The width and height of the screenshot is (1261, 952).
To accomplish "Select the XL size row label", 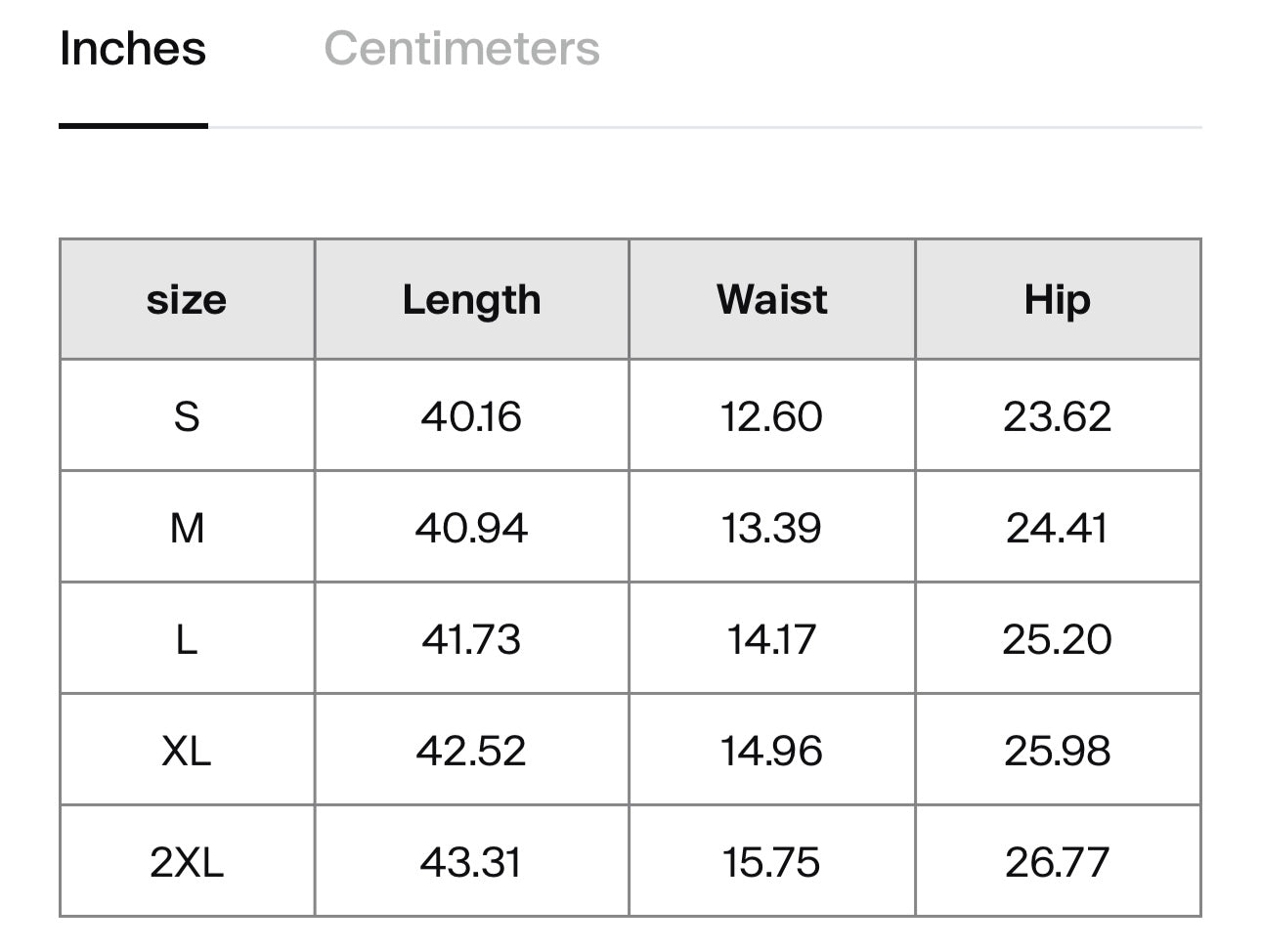I will [187, 751].
